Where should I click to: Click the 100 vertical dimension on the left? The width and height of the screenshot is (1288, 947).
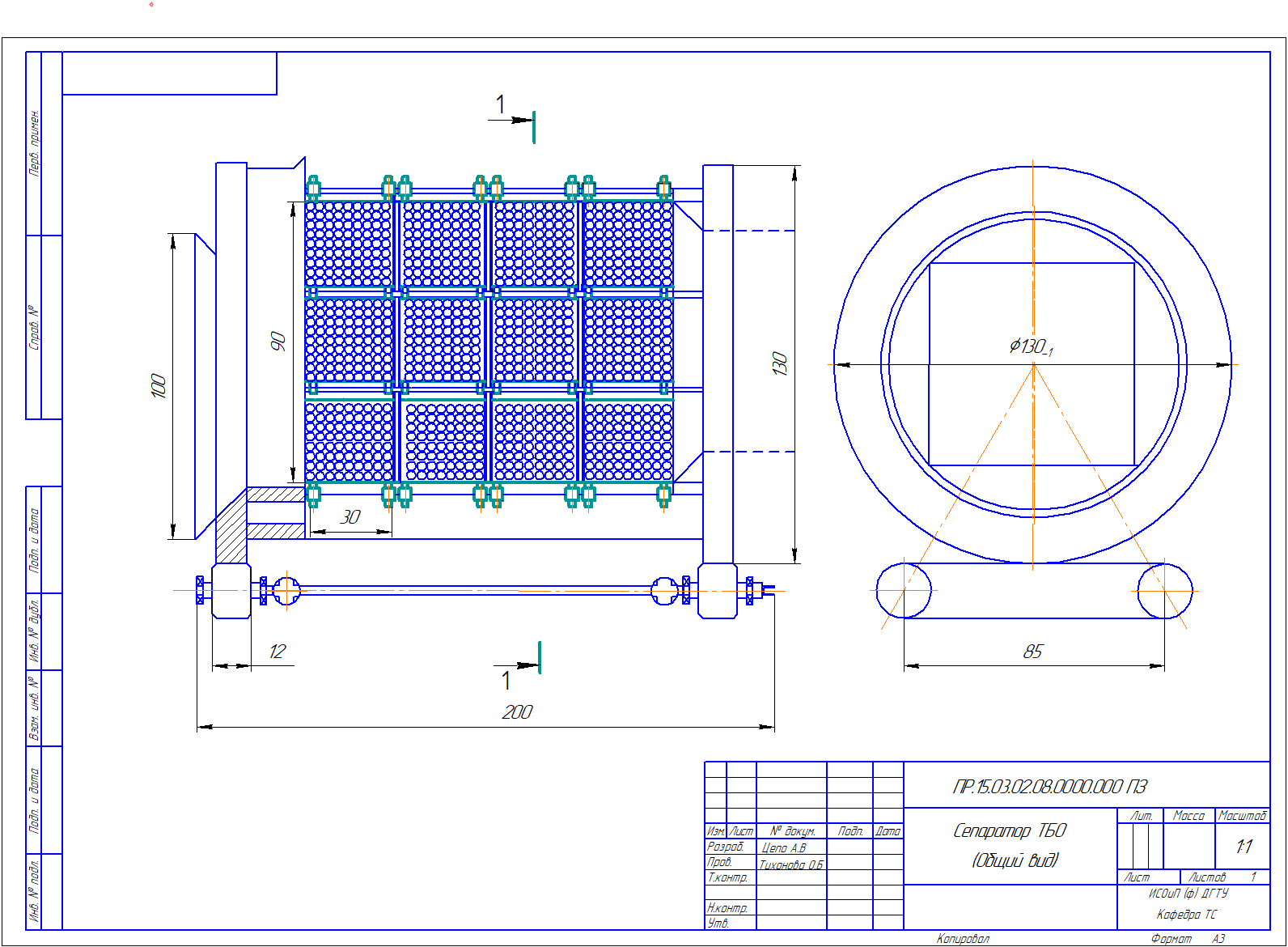[x=159, y=386]
